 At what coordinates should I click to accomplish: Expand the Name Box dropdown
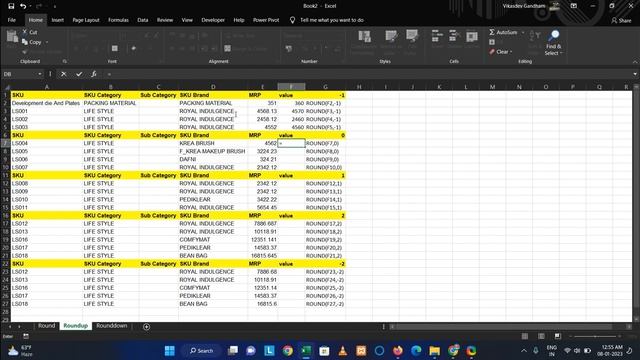coord(40,74)
